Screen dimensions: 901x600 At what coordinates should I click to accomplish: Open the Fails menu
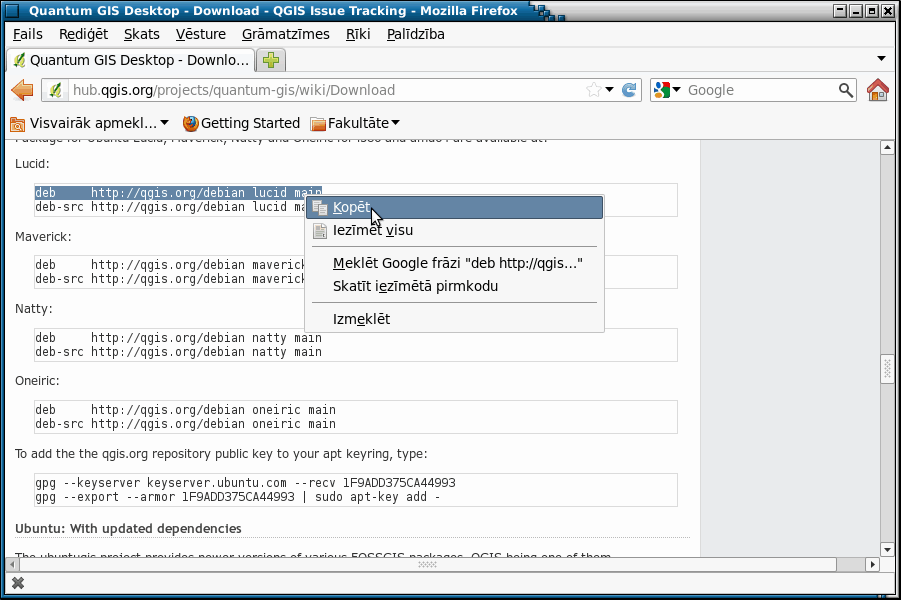[28, 34]
